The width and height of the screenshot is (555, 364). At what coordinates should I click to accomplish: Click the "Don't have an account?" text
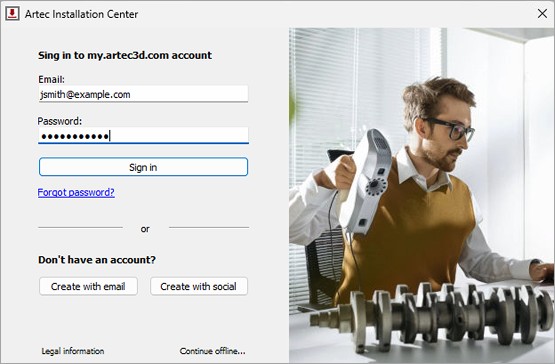pyautogui.click(x=97, y=260)
